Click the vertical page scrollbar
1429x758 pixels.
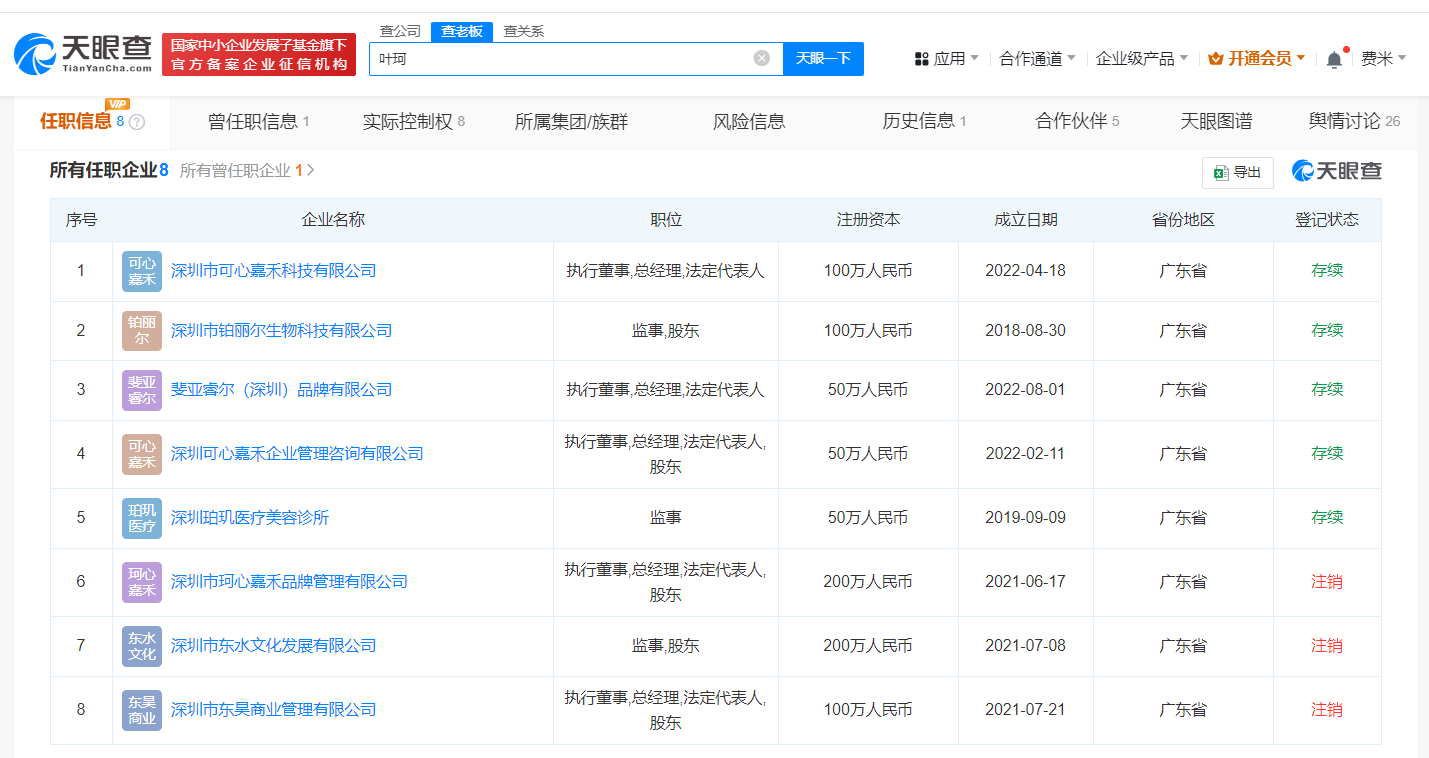point(1422,300)
